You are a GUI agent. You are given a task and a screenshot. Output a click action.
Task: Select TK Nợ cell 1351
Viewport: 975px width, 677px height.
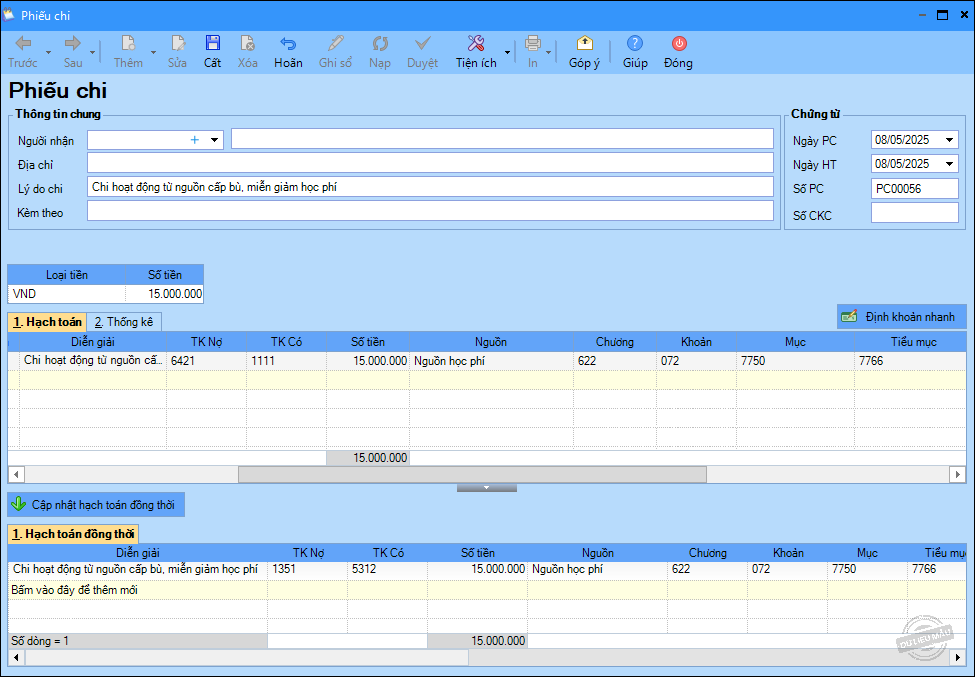click(x=307, y=569)
